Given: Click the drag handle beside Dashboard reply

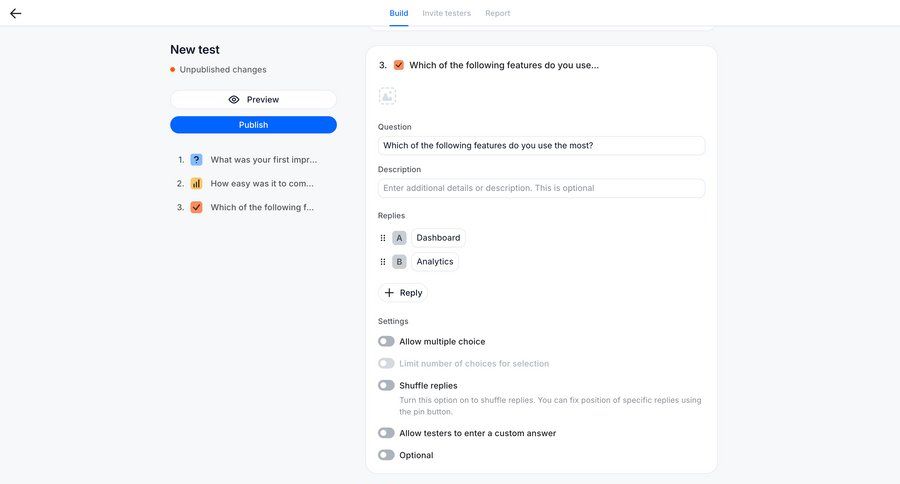Looking at the screenshot, I should coord(383,238).
